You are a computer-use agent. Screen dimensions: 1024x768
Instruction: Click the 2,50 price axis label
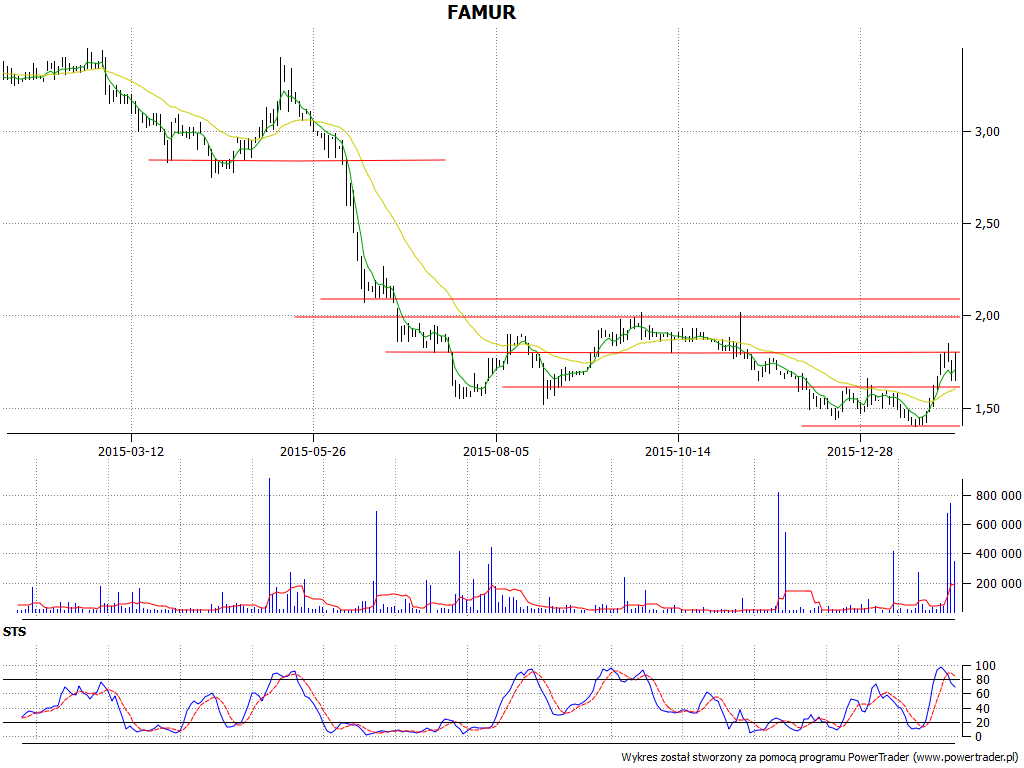coord(987,224)
